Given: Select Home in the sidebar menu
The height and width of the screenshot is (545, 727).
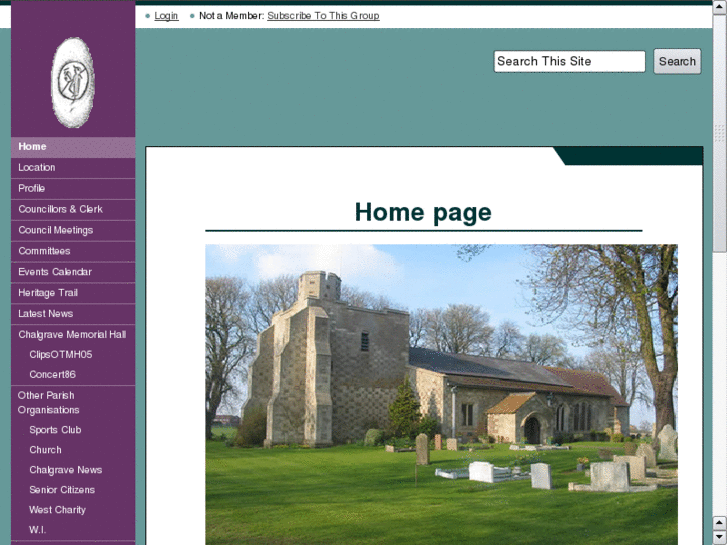Looking at the screenshot, I should coord(73,147).
